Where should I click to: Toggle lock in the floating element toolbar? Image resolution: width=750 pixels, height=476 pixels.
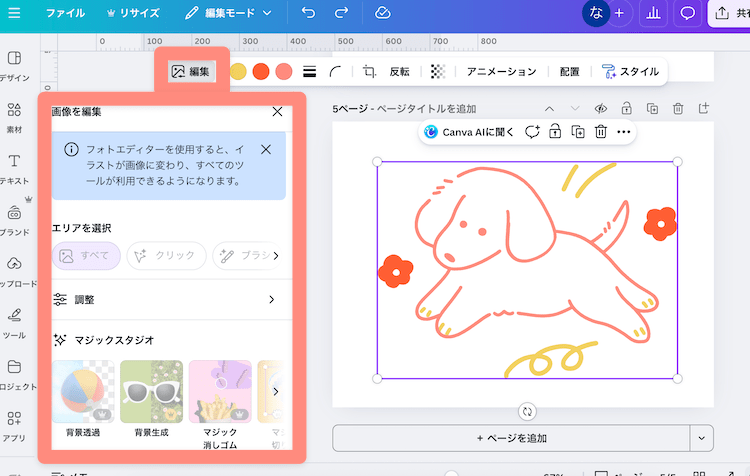(x=555, y=132)
